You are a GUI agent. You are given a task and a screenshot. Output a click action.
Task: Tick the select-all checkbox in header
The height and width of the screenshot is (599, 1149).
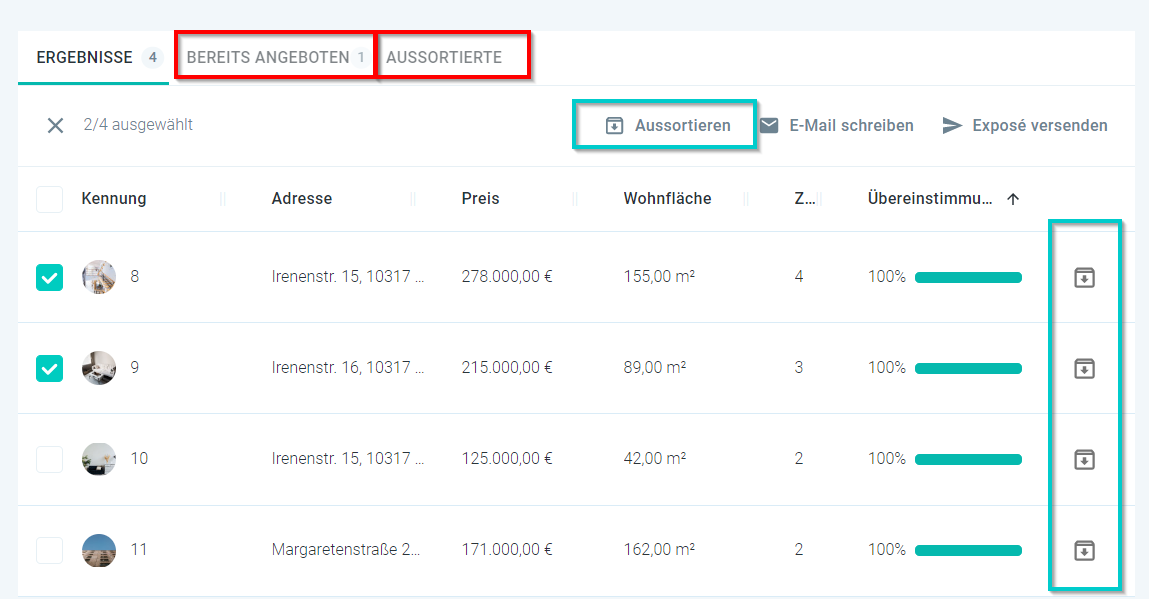(50, 199)
